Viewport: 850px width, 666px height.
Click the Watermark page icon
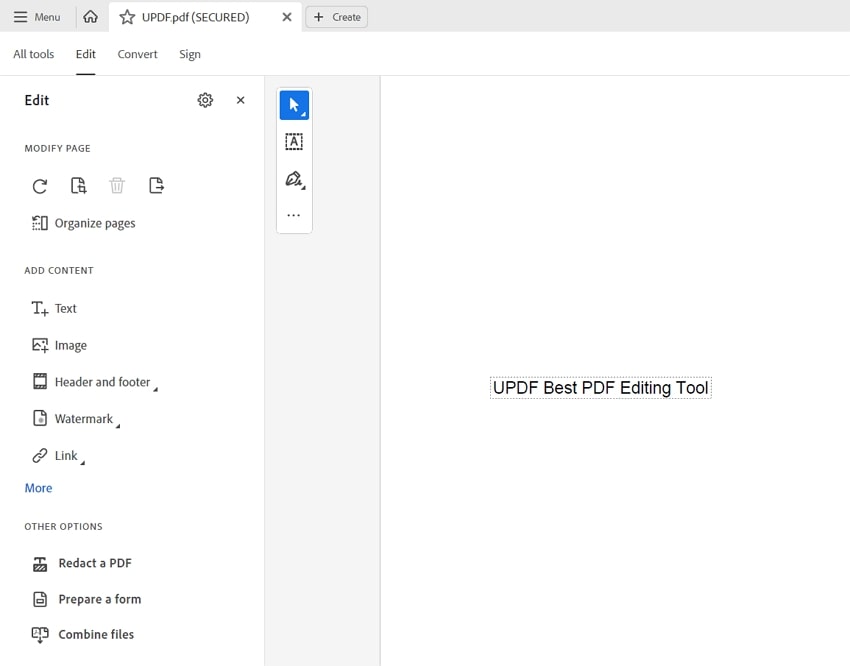coord(40,418)
